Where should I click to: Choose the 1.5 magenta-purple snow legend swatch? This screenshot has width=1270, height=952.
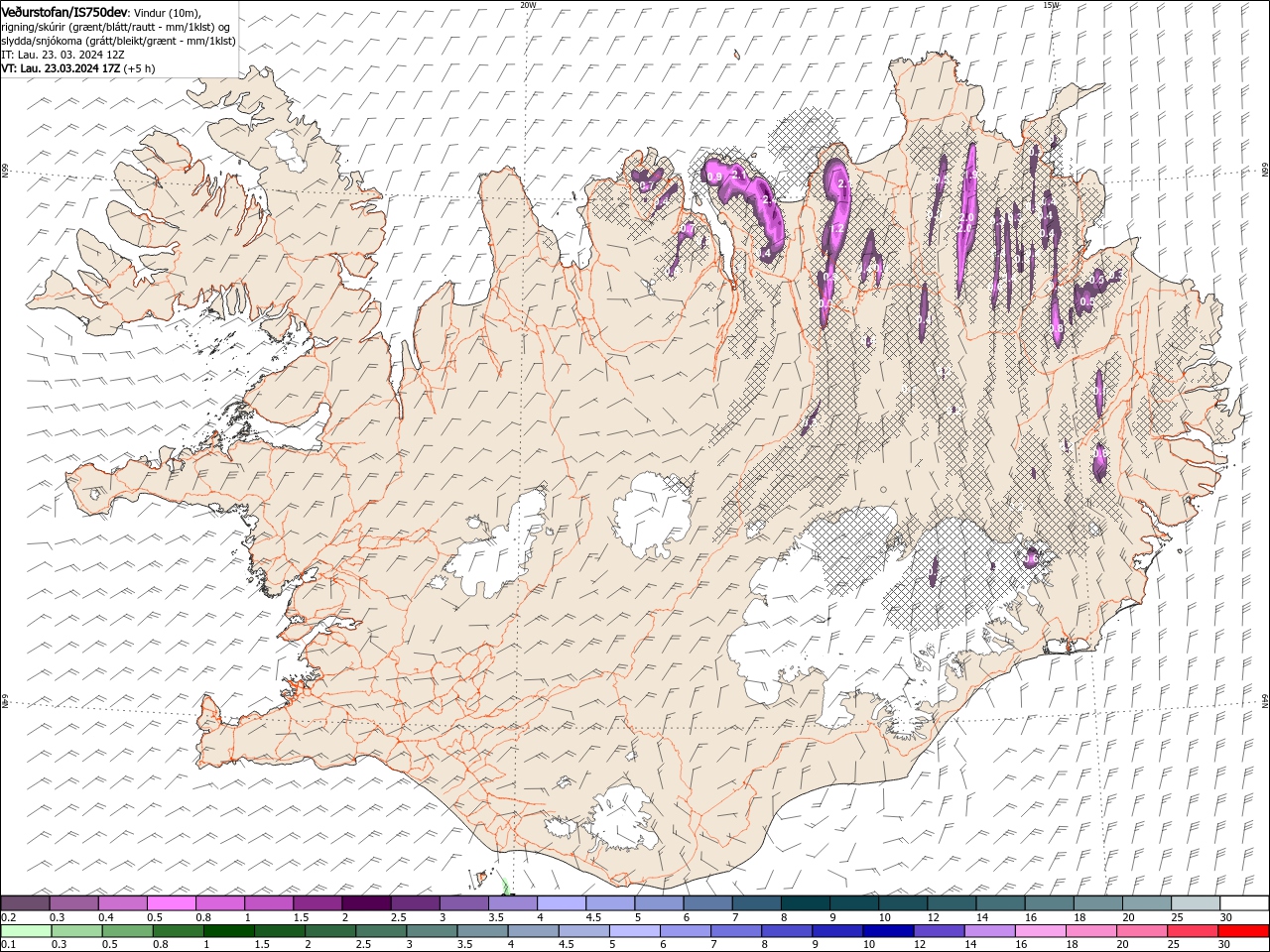click(x=317, y=903)
